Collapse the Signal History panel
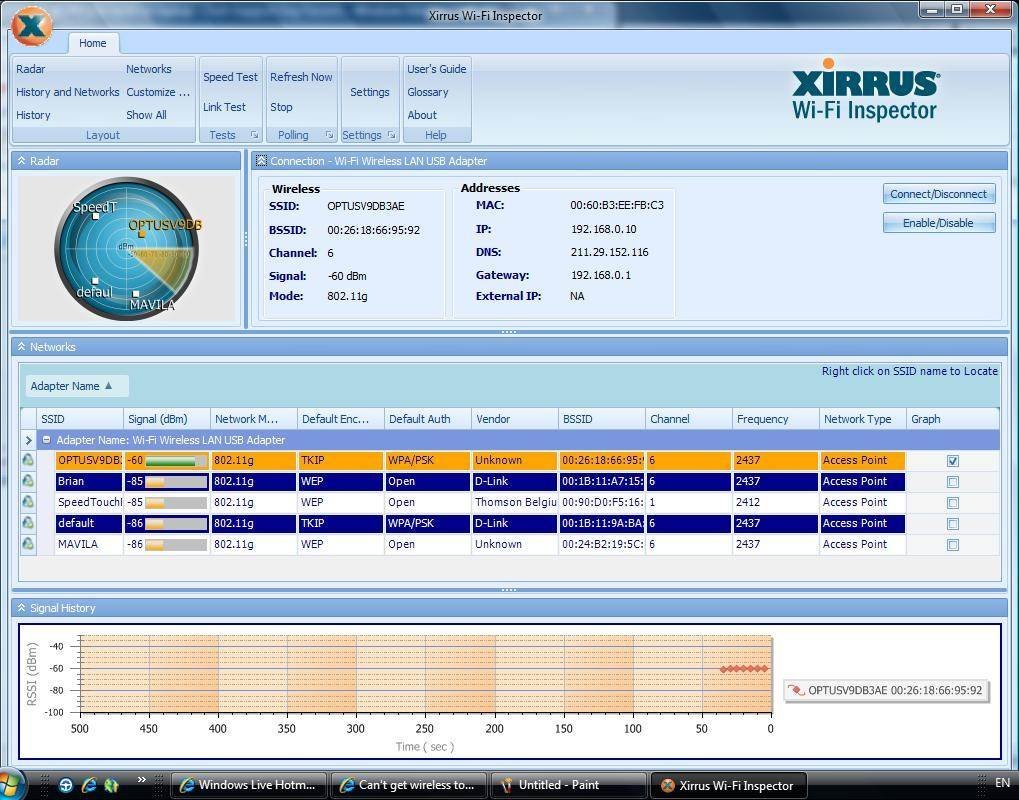Image resolution: width=1019 pixels, height=800 pixels. tap(21, 608)
